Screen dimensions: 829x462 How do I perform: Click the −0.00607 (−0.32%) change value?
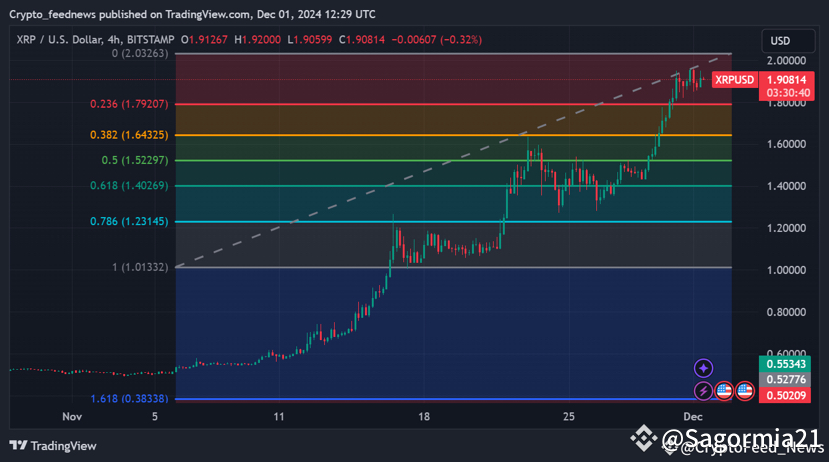pyautogui.click(x=437, y=40)
